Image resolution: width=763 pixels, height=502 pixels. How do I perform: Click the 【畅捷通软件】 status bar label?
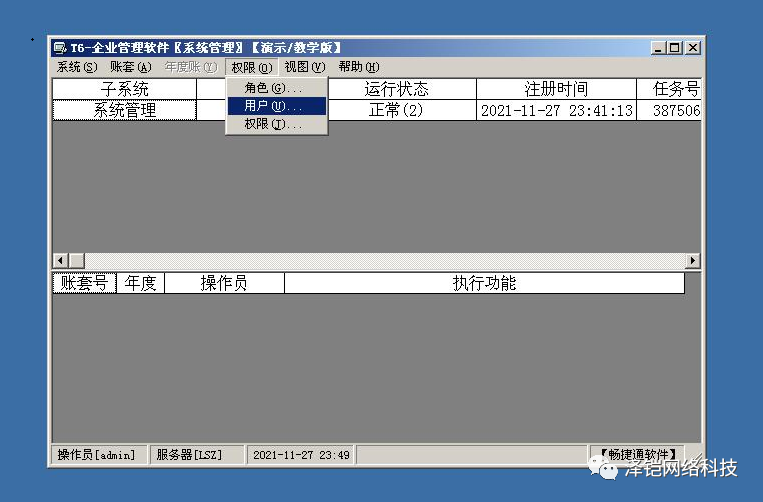coord(637,454)
